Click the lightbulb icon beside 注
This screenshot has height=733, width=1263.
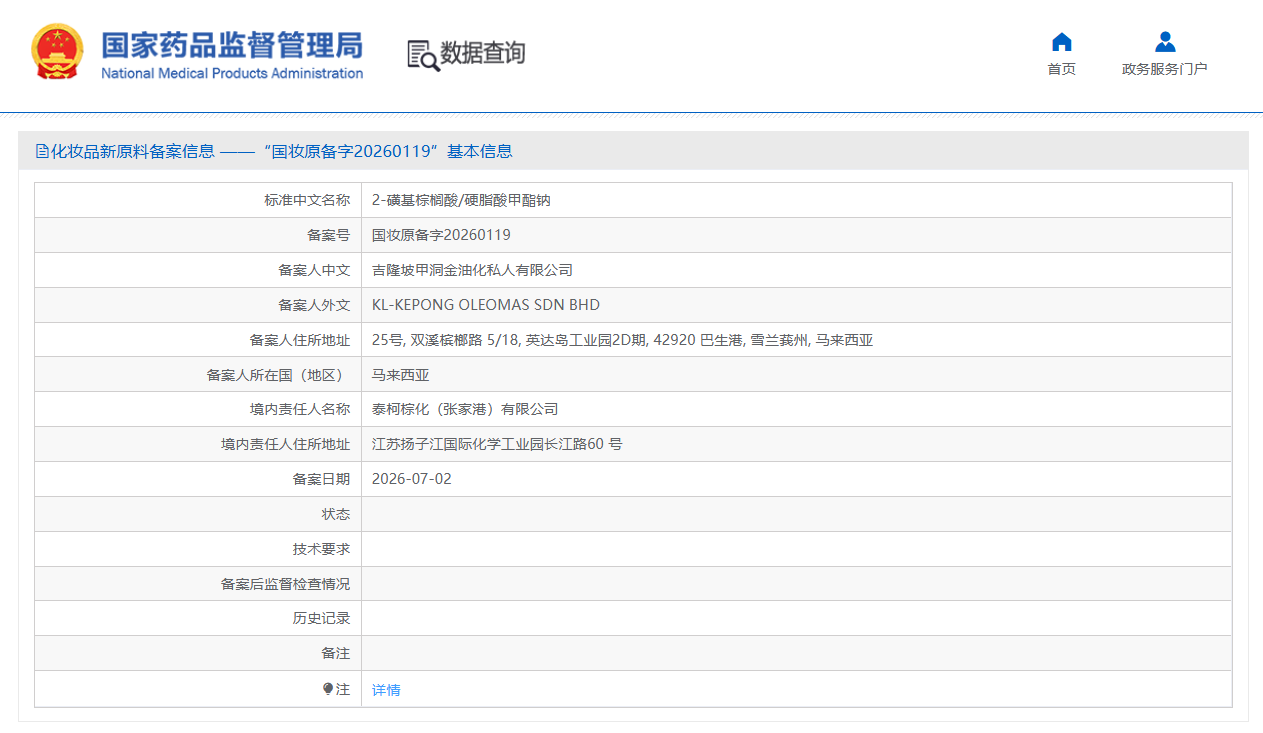(328, 689)
